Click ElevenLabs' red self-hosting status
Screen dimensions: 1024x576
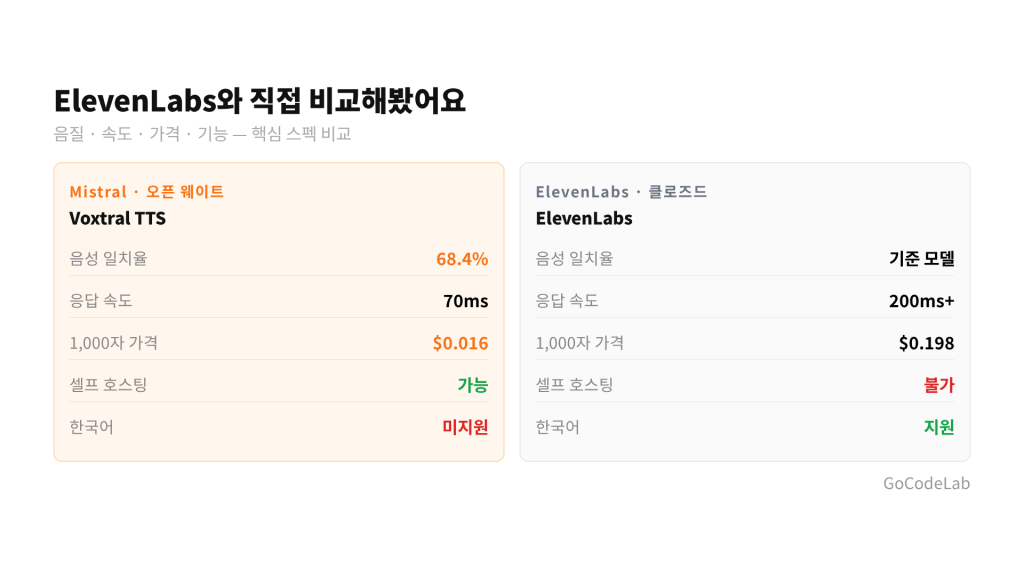(939, 385)
